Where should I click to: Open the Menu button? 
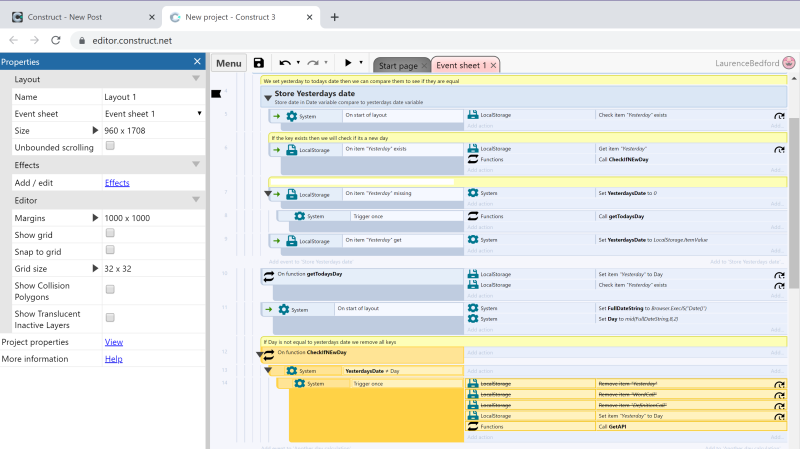(229, 63)
